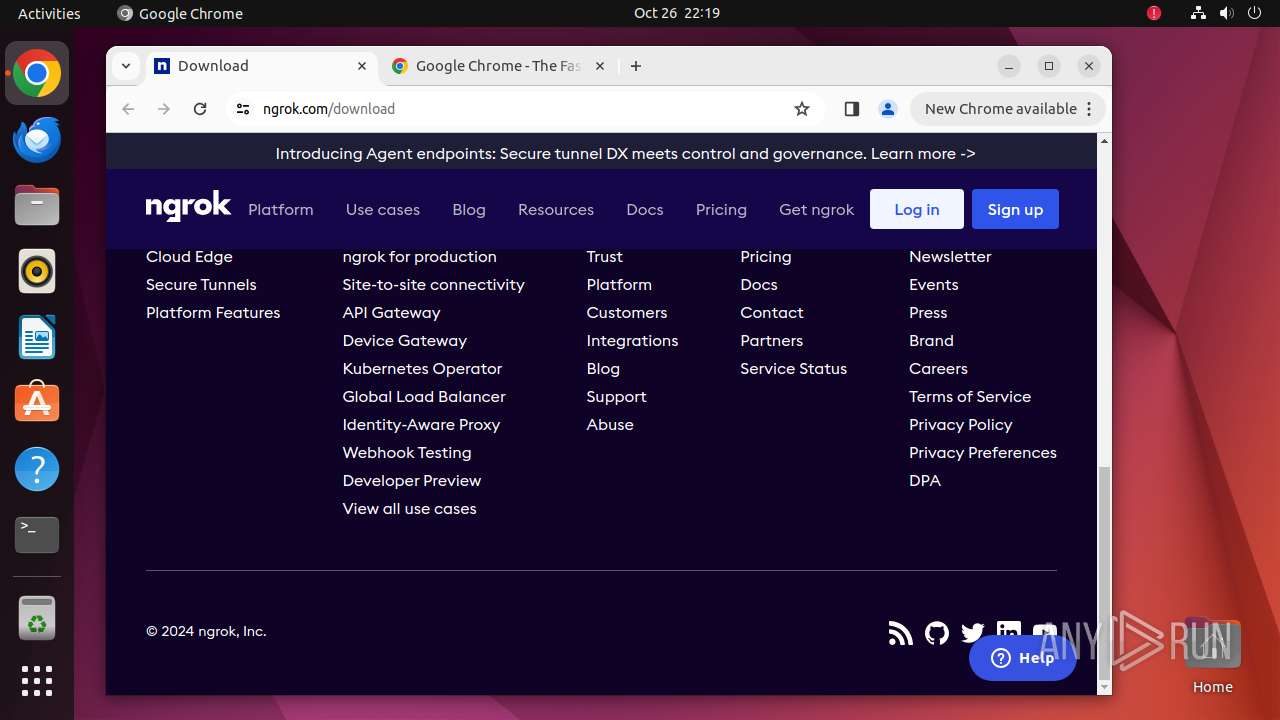
Task: Open LibreOffice Writer from the dock
Action: coord(37,337)
